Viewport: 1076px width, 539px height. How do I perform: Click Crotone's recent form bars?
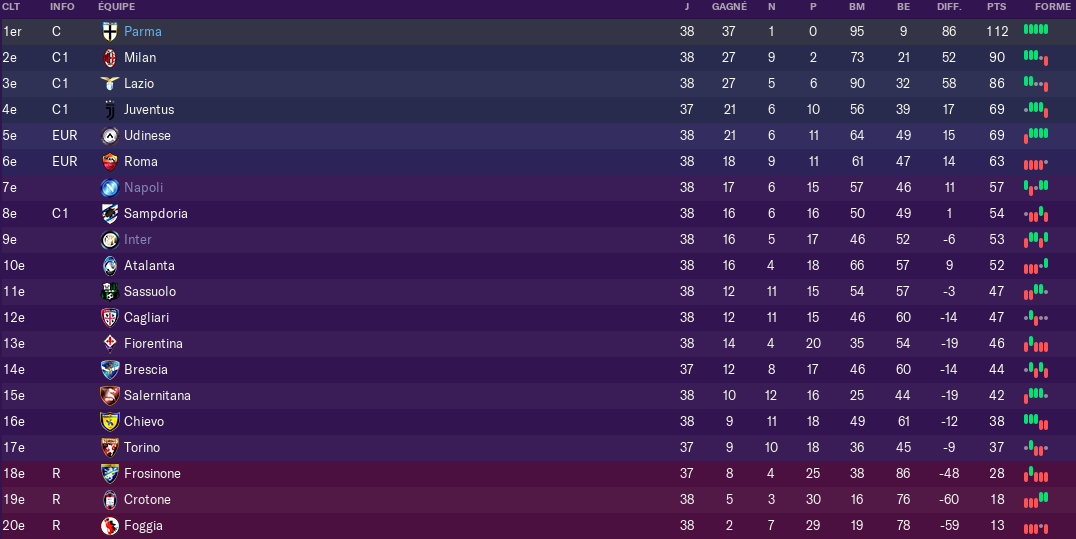(1036, 500)
